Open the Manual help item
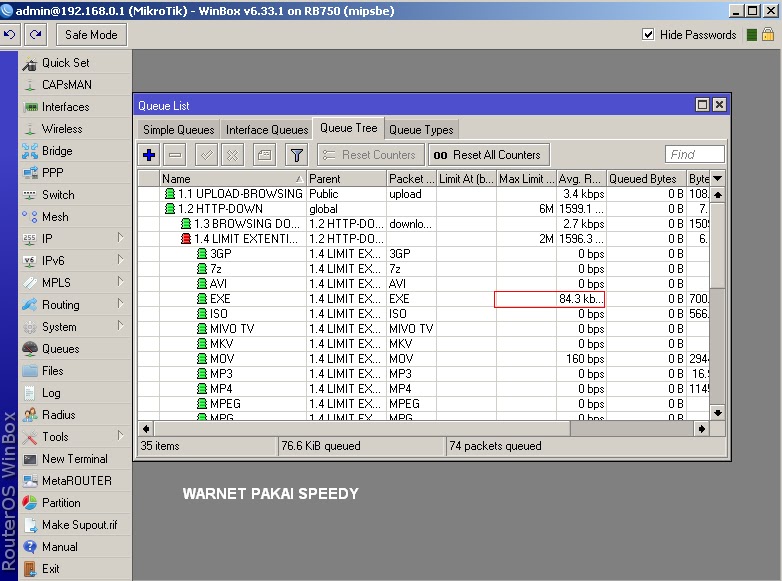782x581 pixels. [75, 546]
